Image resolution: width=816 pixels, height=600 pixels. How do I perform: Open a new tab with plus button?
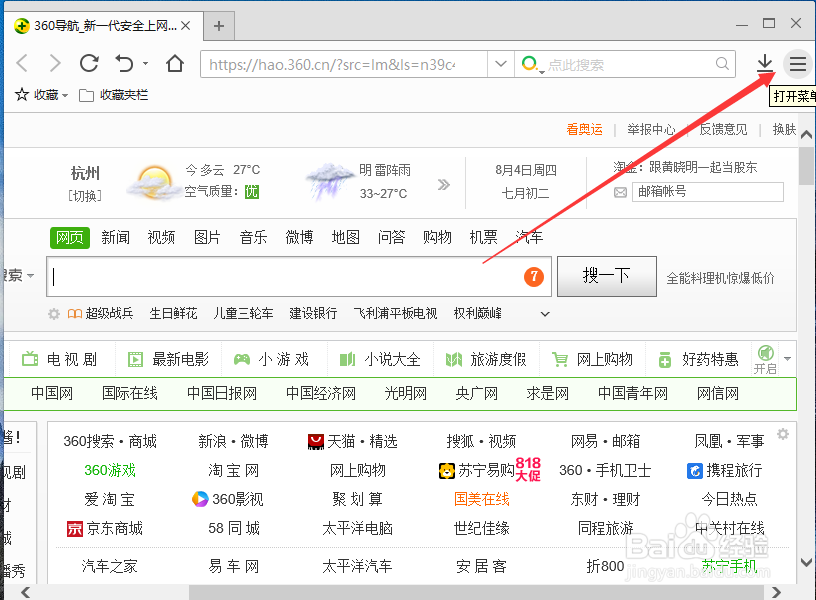pyautogui.click(x=219, y=25)
